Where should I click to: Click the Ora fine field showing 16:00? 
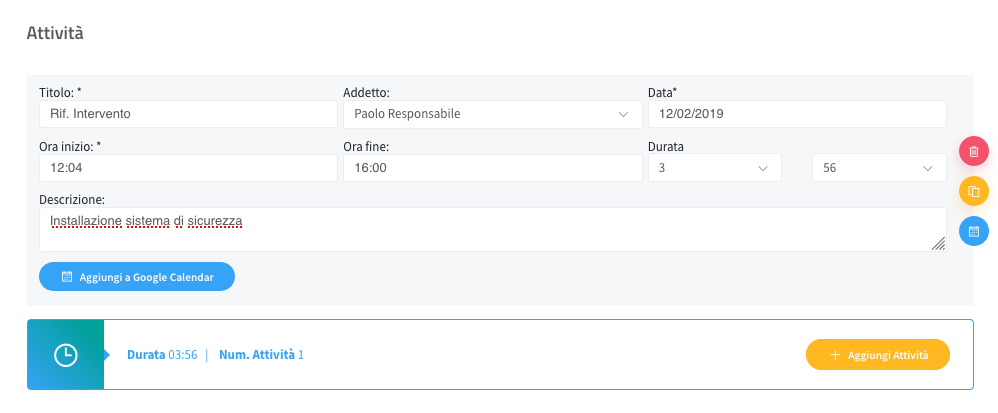493,168
